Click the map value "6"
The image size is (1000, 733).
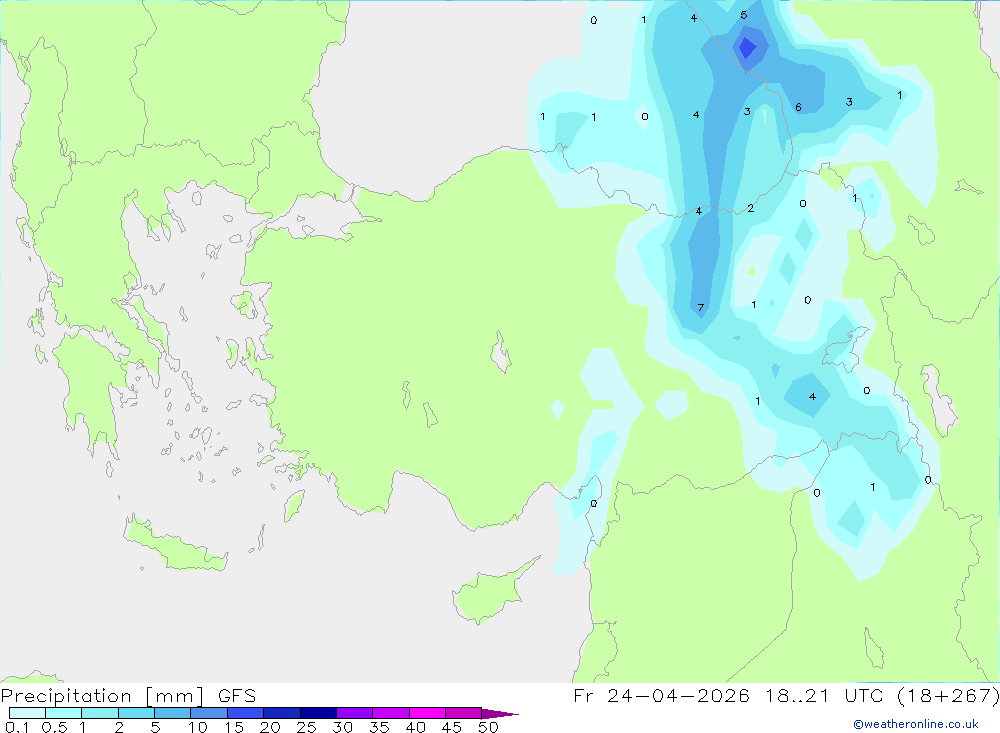tap(798, 107)
